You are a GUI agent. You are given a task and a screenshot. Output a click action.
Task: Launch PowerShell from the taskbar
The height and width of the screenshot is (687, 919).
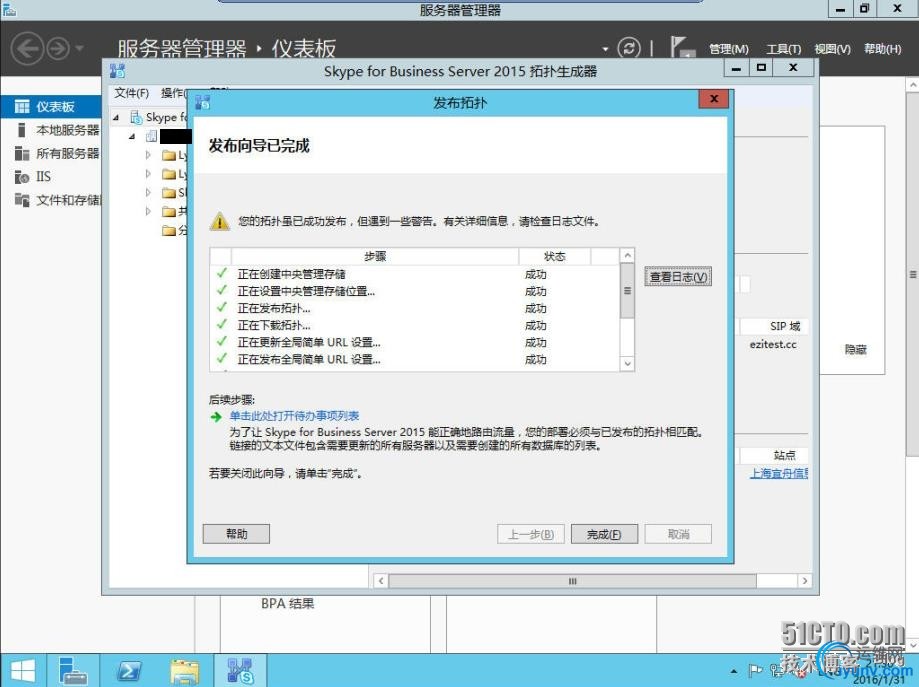[128, 671]
